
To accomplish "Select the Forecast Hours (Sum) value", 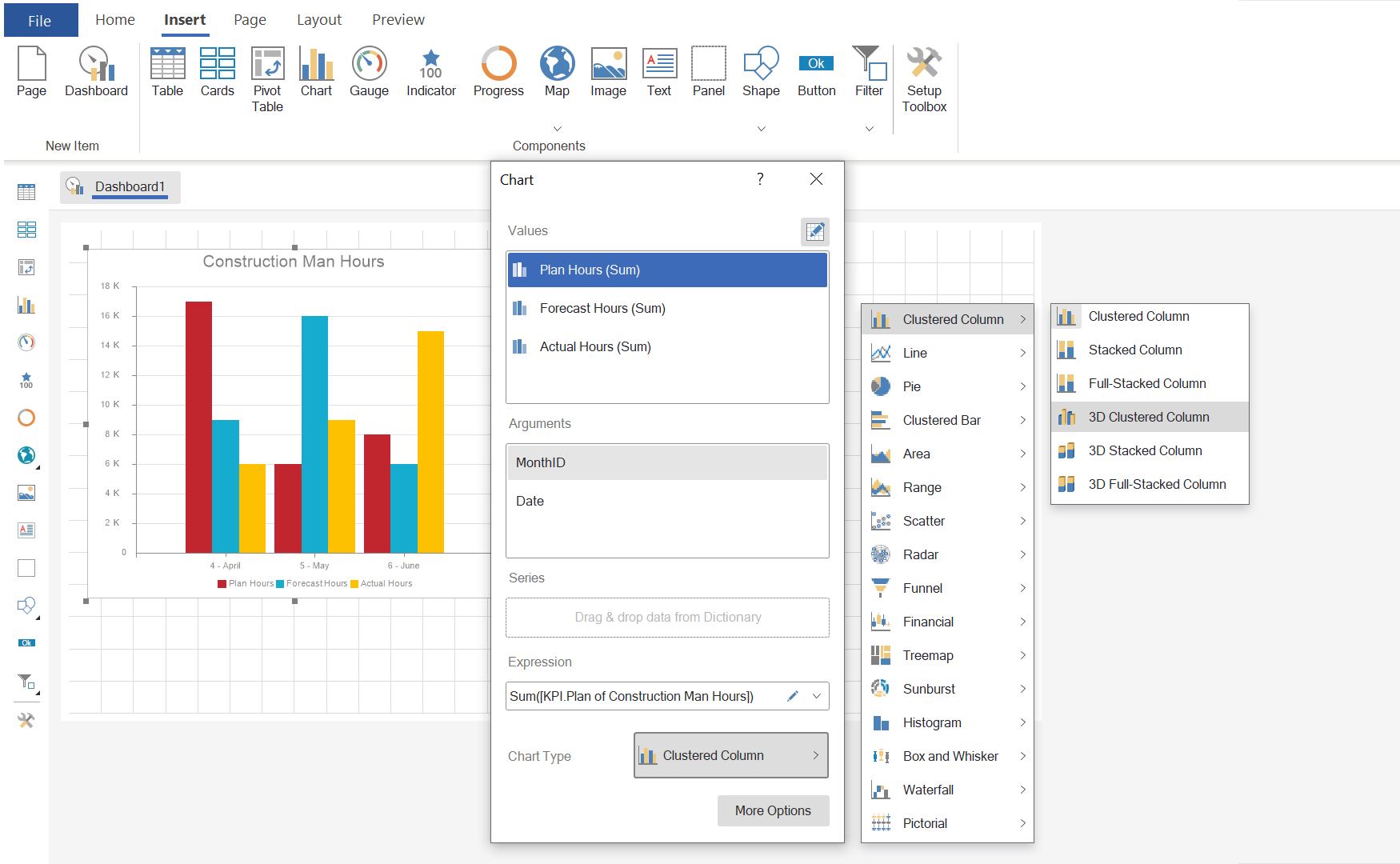I will click(x=667, y=308).
